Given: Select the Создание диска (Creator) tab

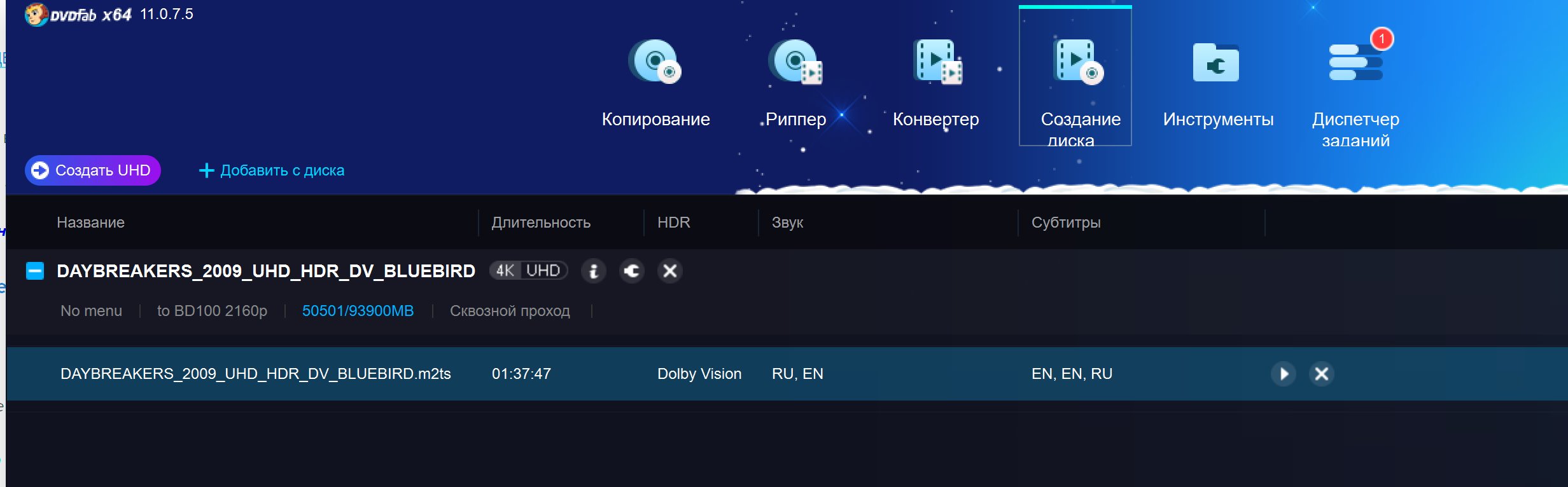Looking at the screenshot, I should click(1075, 83).
